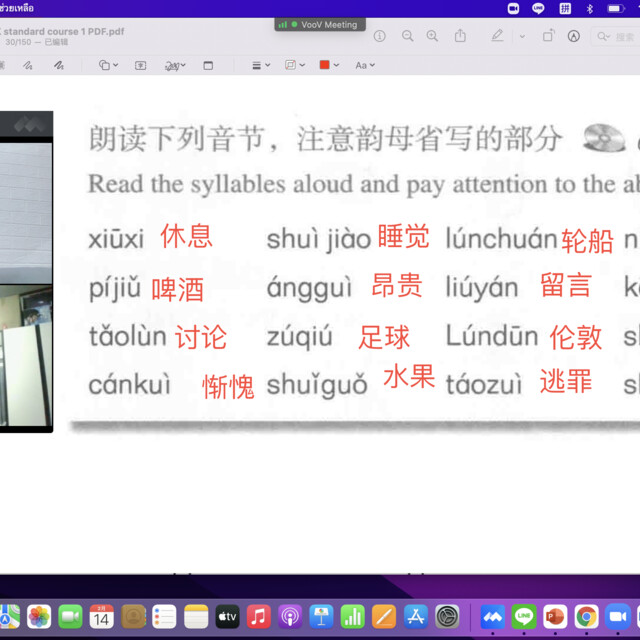640x640 pixels.
Task: Click the zoom out magnifier icon
Action: 407,36
